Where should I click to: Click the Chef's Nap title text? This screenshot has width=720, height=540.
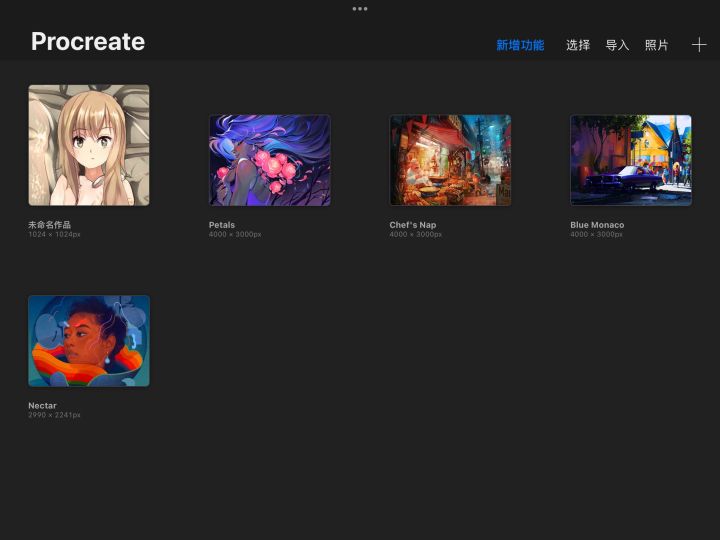413,225
